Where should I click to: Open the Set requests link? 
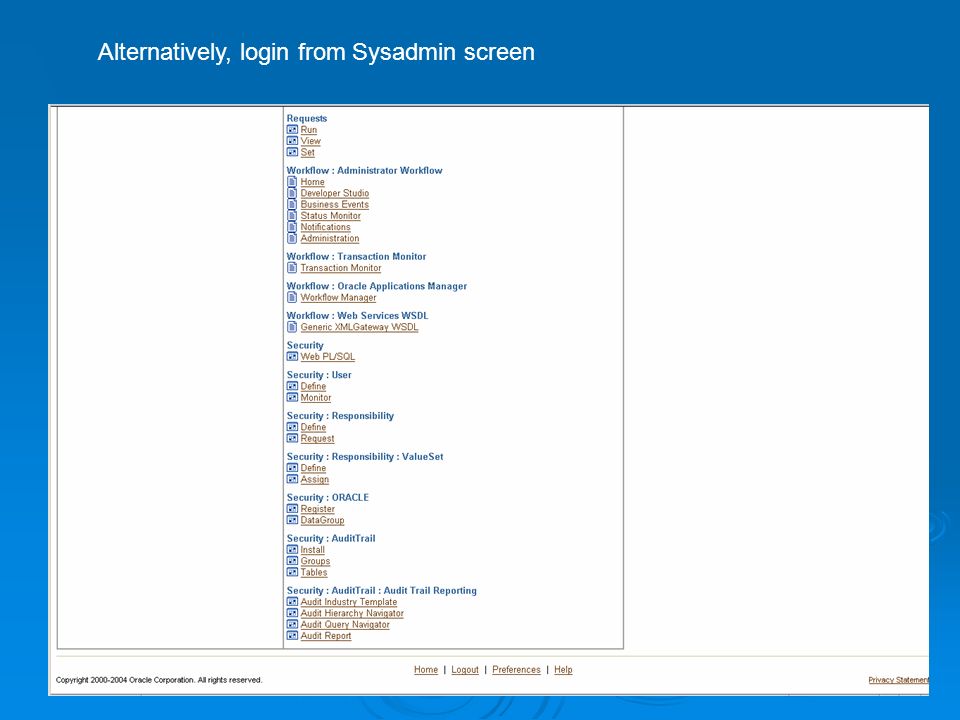(x=307, y=152)
